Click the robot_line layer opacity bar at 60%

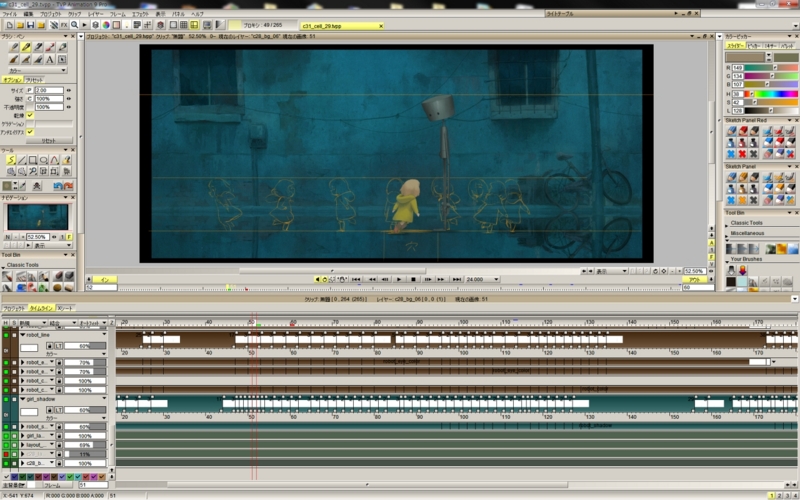coord(85,346)
